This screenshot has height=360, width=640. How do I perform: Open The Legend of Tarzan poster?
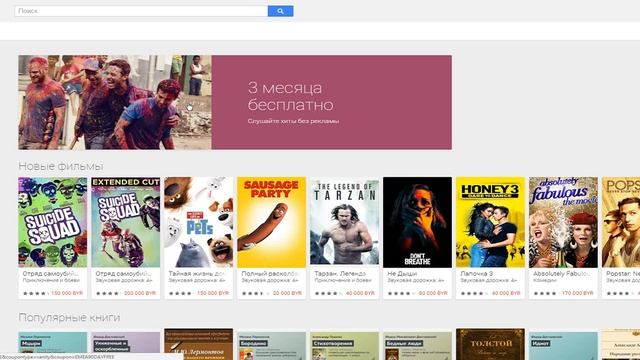344,222
